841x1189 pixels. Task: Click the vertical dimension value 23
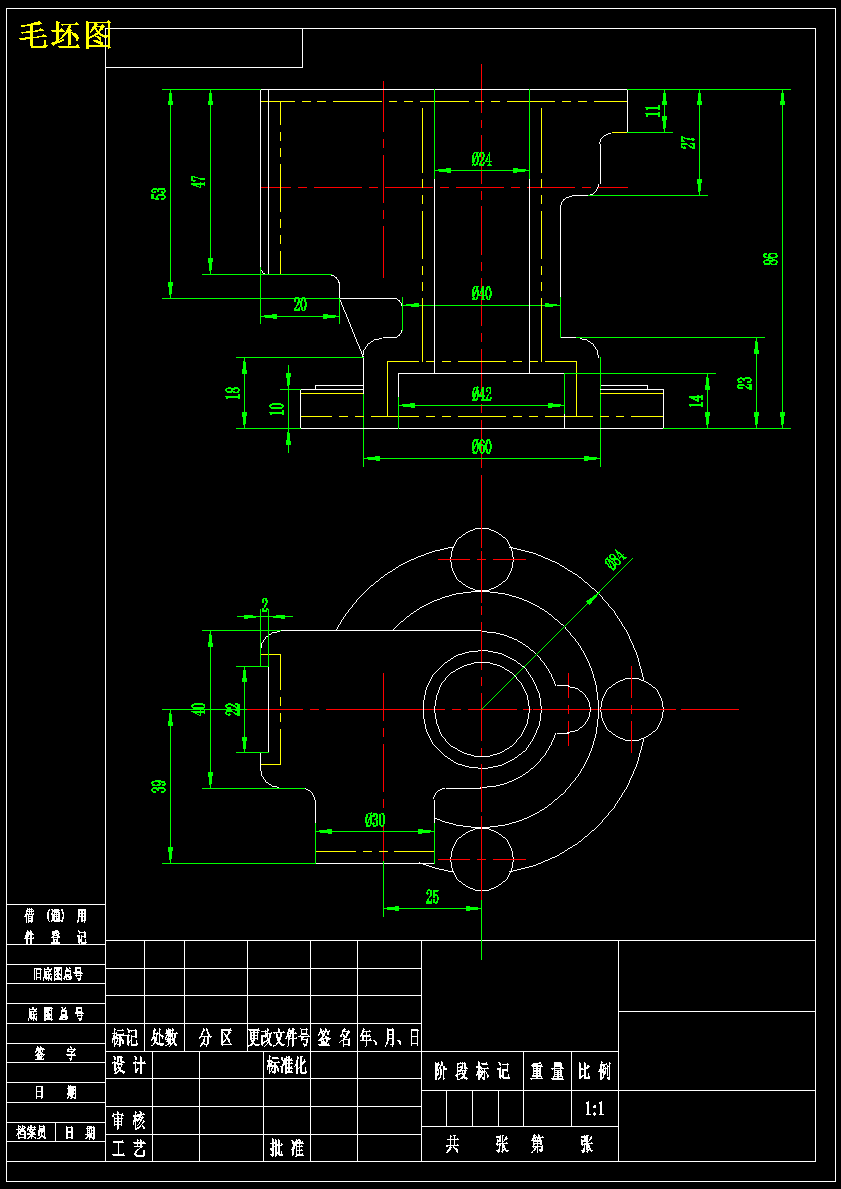click(745, 383)
